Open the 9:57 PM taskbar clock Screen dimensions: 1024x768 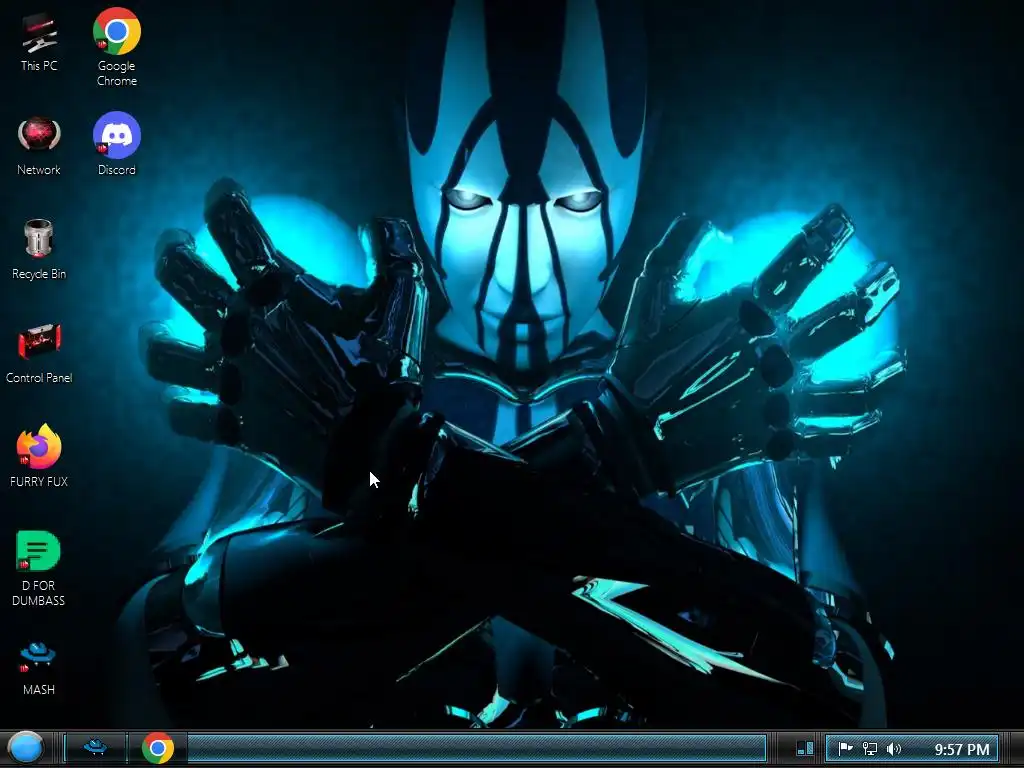(x=962, y=749)
